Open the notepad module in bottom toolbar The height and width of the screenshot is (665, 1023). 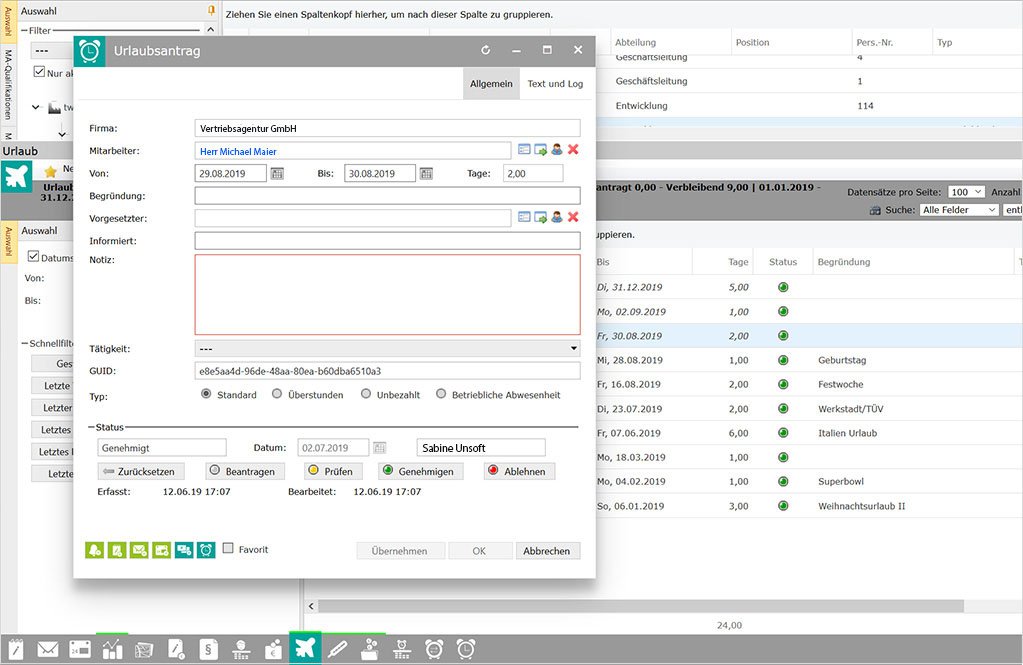pyautogui.click(x=16, y=649)
